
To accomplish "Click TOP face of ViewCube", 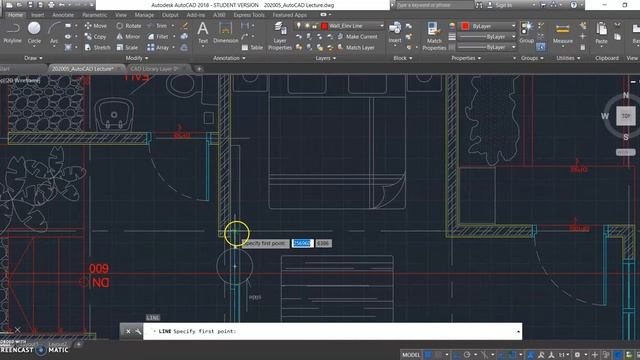I will (x=626, y=116).
